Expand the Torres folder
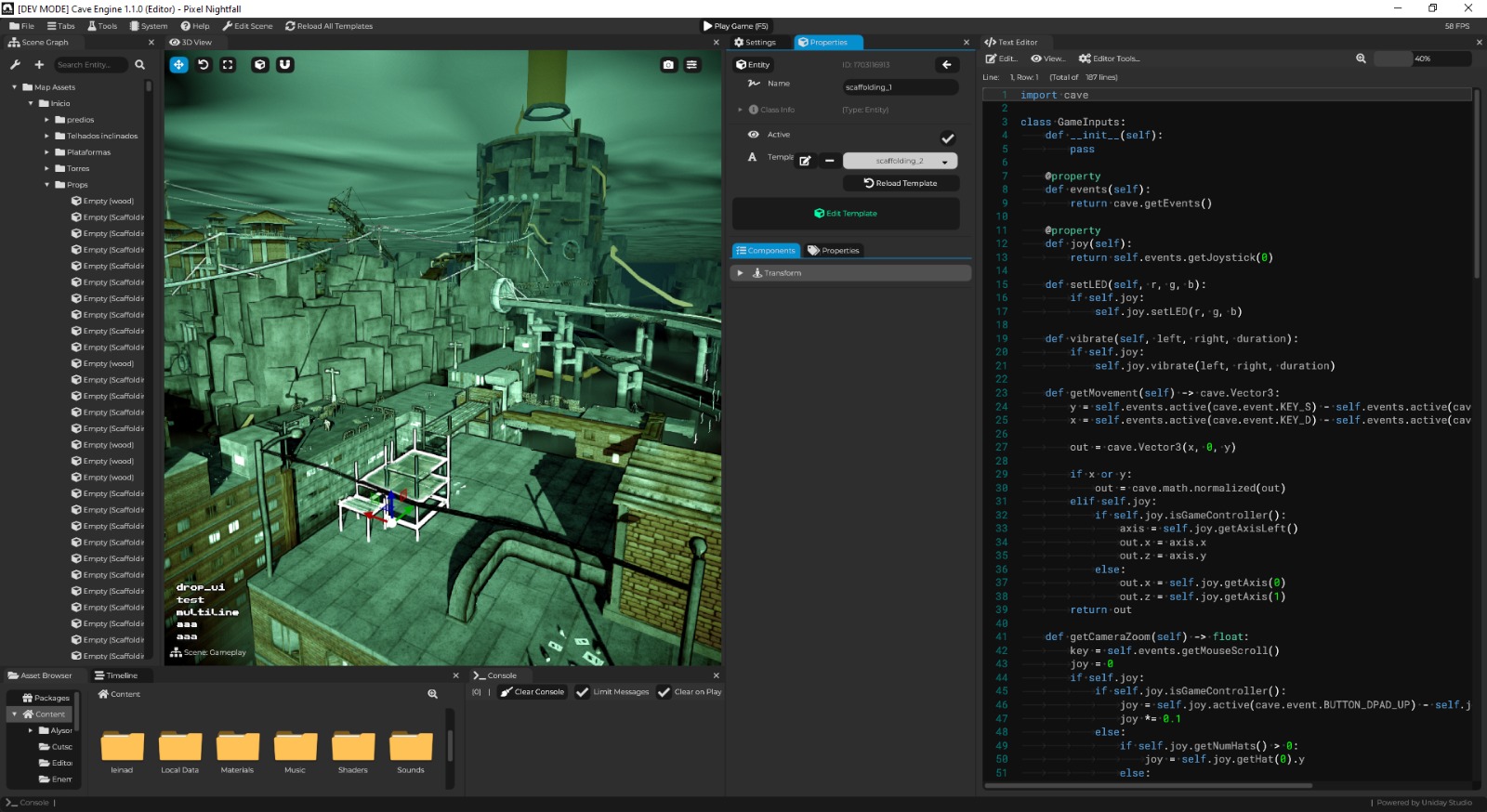1487x812 pixels. tap(47, 168)
